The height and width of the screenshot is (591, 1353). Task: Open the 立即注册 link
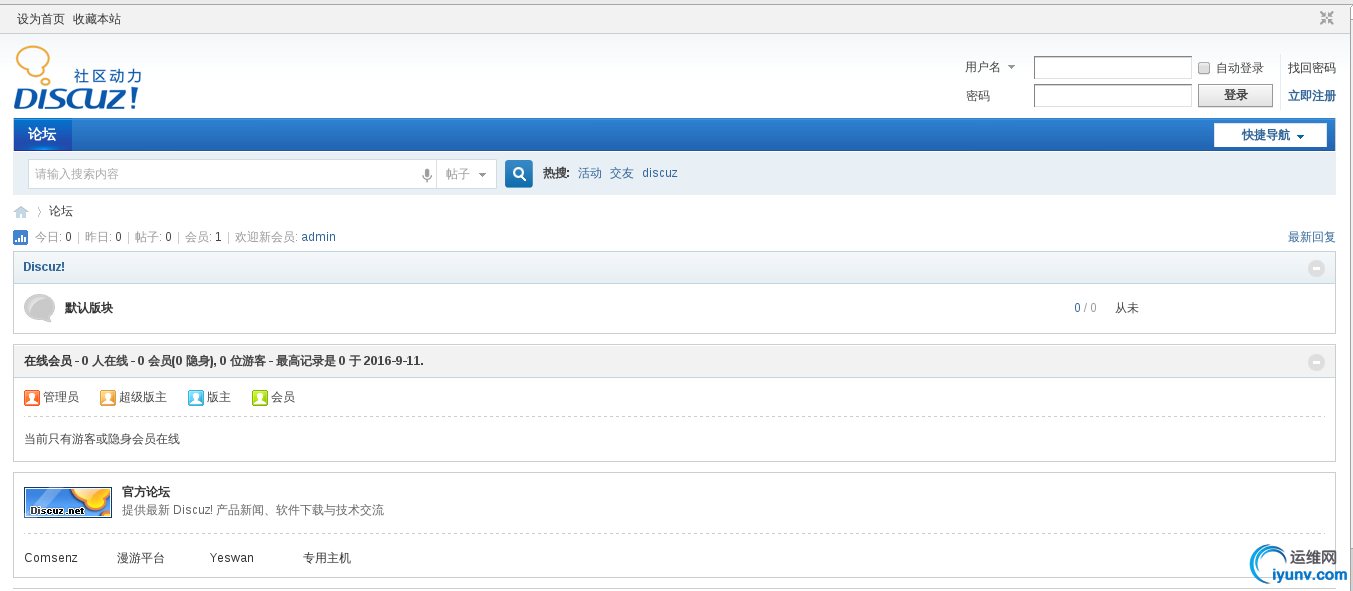pyautogui.click(x=1312, y=96)
